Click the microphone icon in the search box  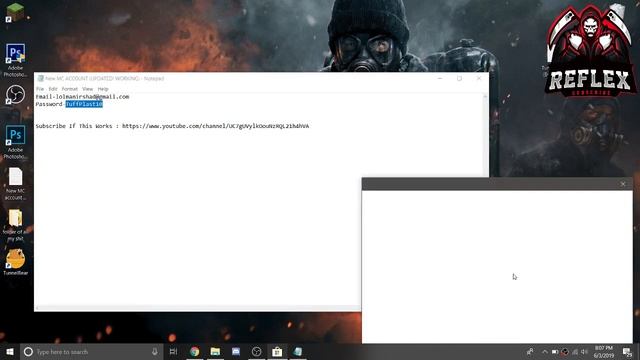155,351
